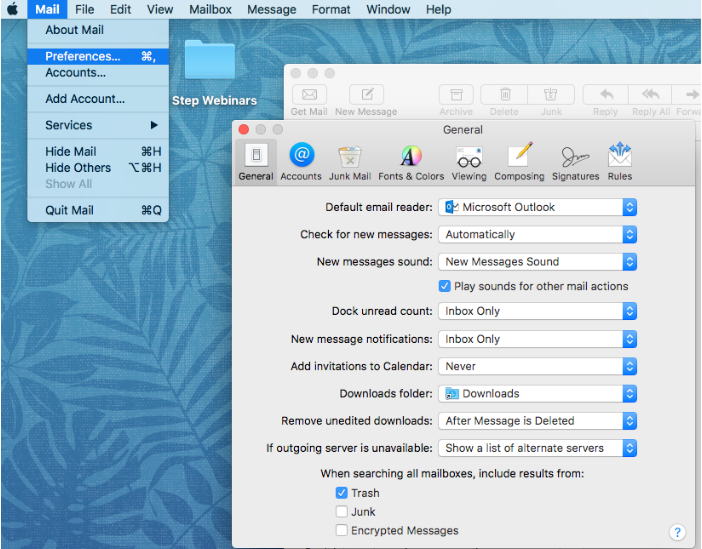Open the Rules preferences pane
The height and width of the screenshot is (549, 702).
pyautogui.click(x=620, y=162)
